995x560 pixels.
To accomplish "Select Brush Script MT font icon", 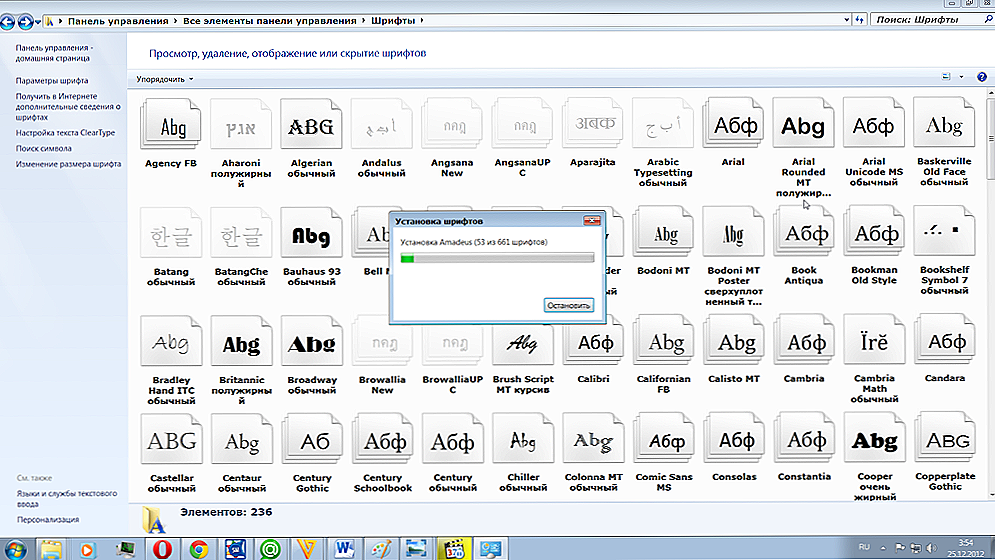I will [x=523, y=340].
